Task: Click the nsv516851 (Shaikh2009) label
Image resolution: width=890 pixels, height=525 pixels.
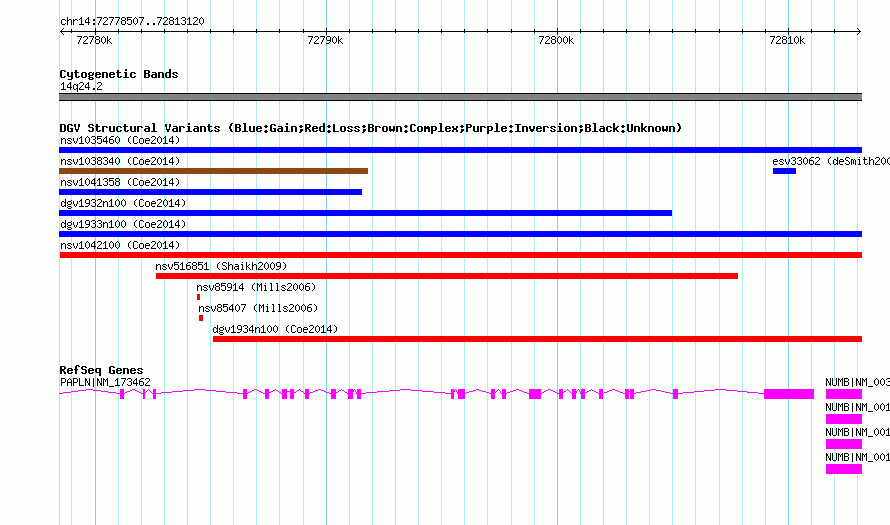Action: 221,266
